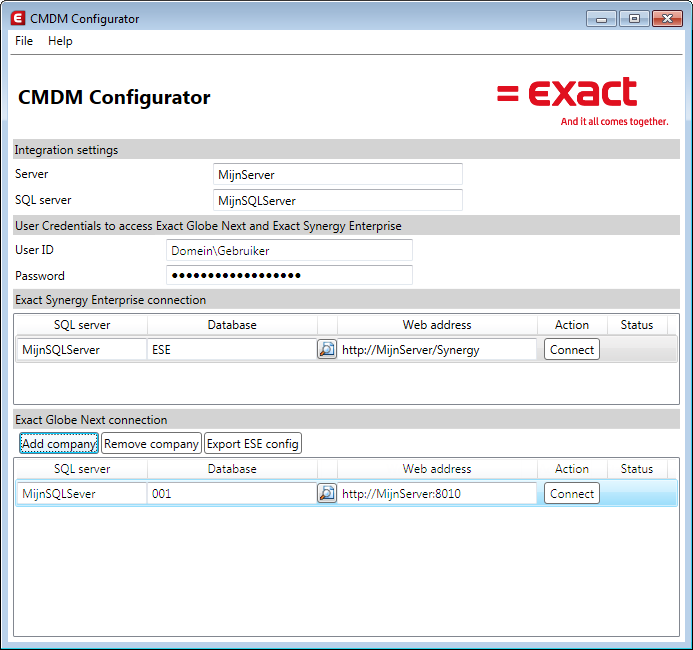
Task: Maximize the CMDM Configurator window
Action: point(633,18)
